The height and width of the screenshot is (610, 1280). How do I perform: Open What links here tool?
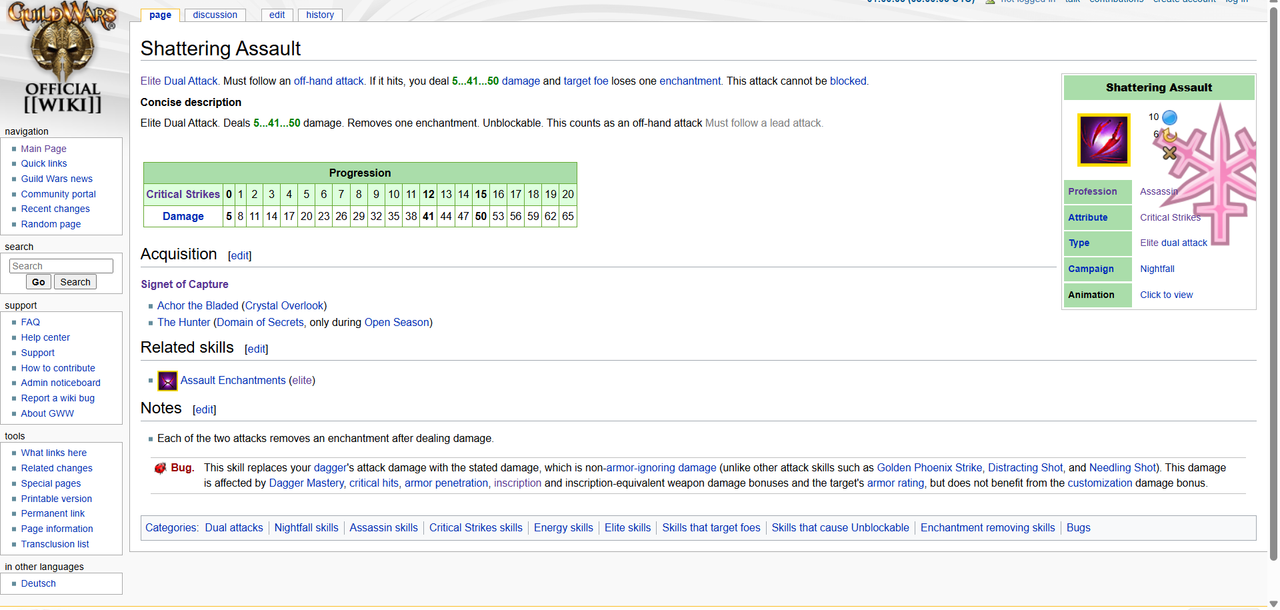54,453
